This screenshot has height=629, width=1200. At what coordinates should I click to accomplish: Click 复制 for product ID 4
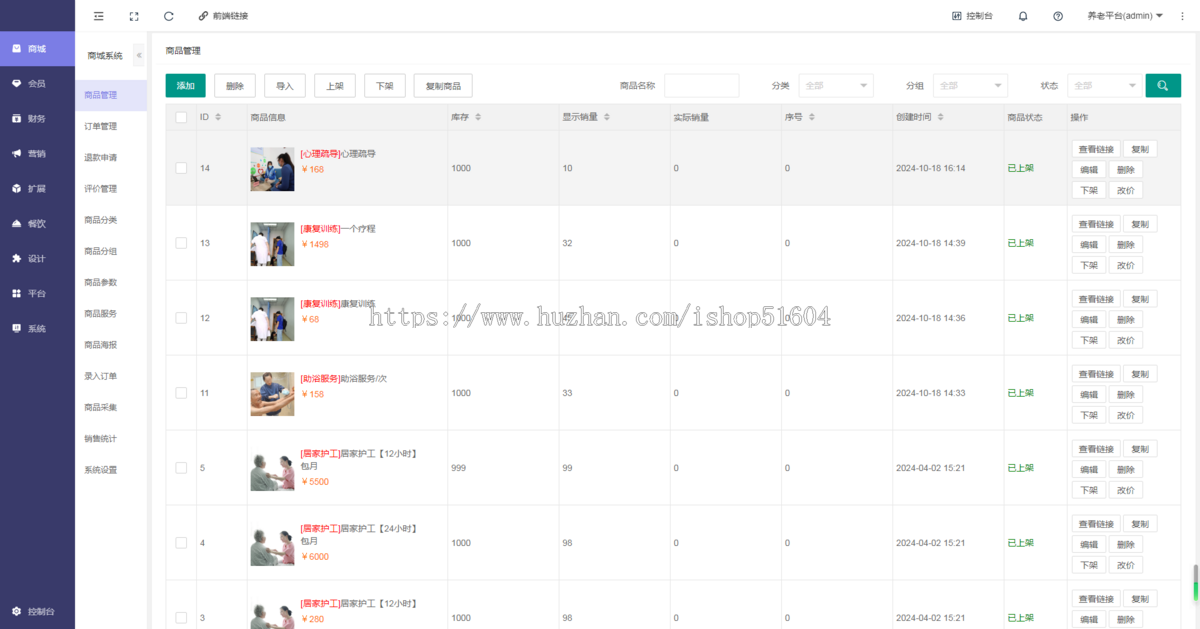coord(1140,524)
